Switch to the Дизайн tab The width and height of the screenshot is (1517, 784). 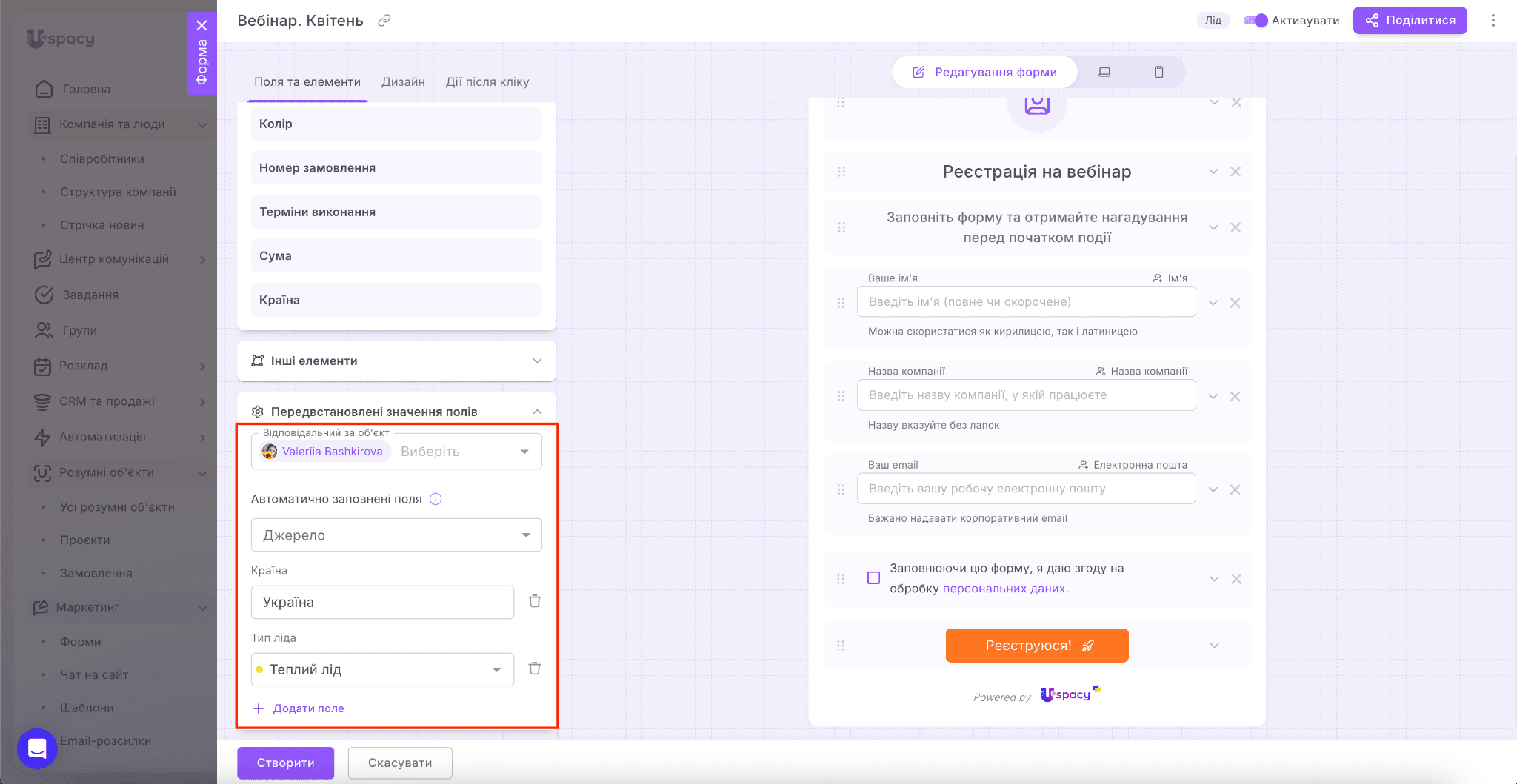[403, 82]
